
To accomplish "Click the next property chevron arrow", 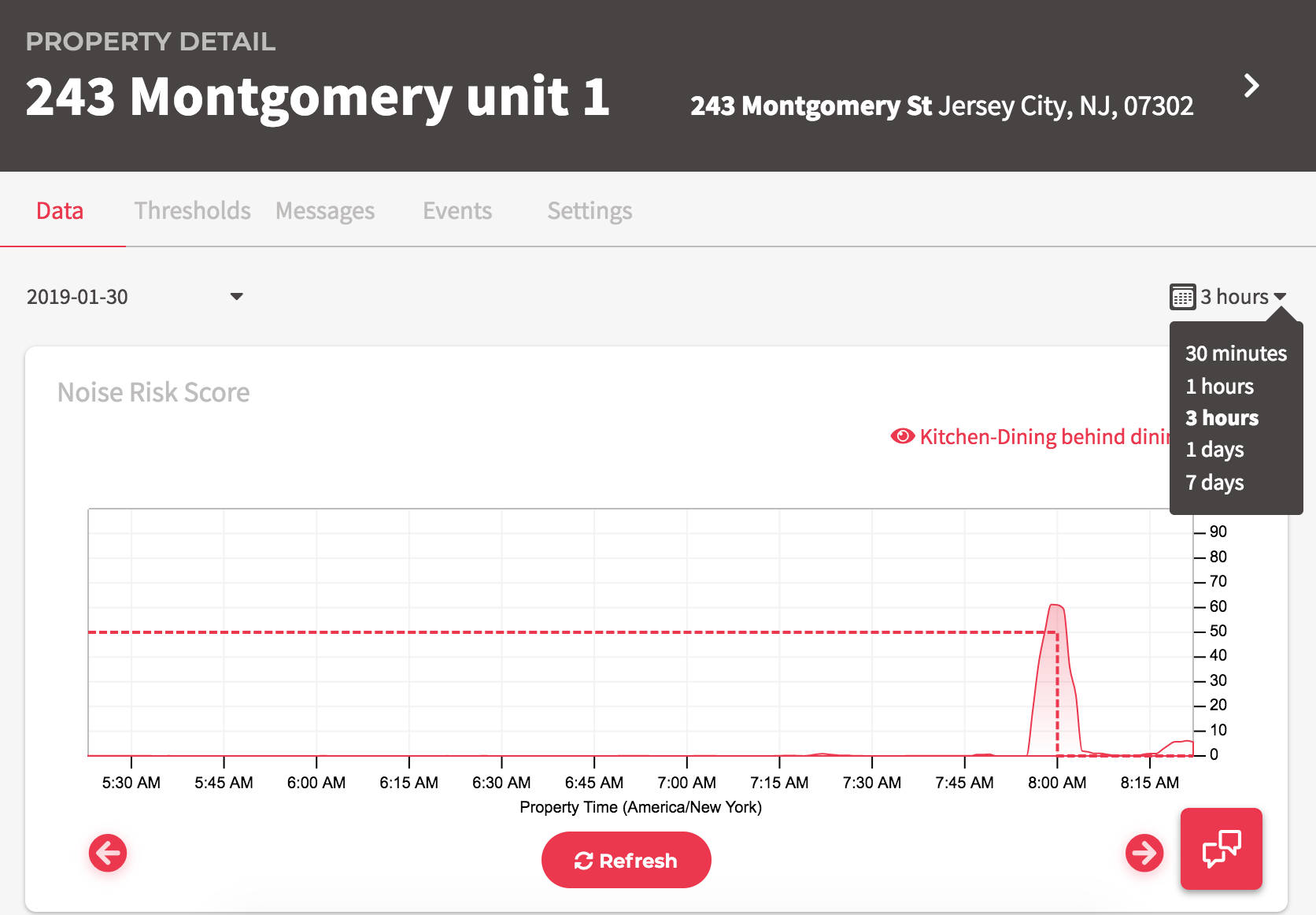I will click(x=1251, y=86).
